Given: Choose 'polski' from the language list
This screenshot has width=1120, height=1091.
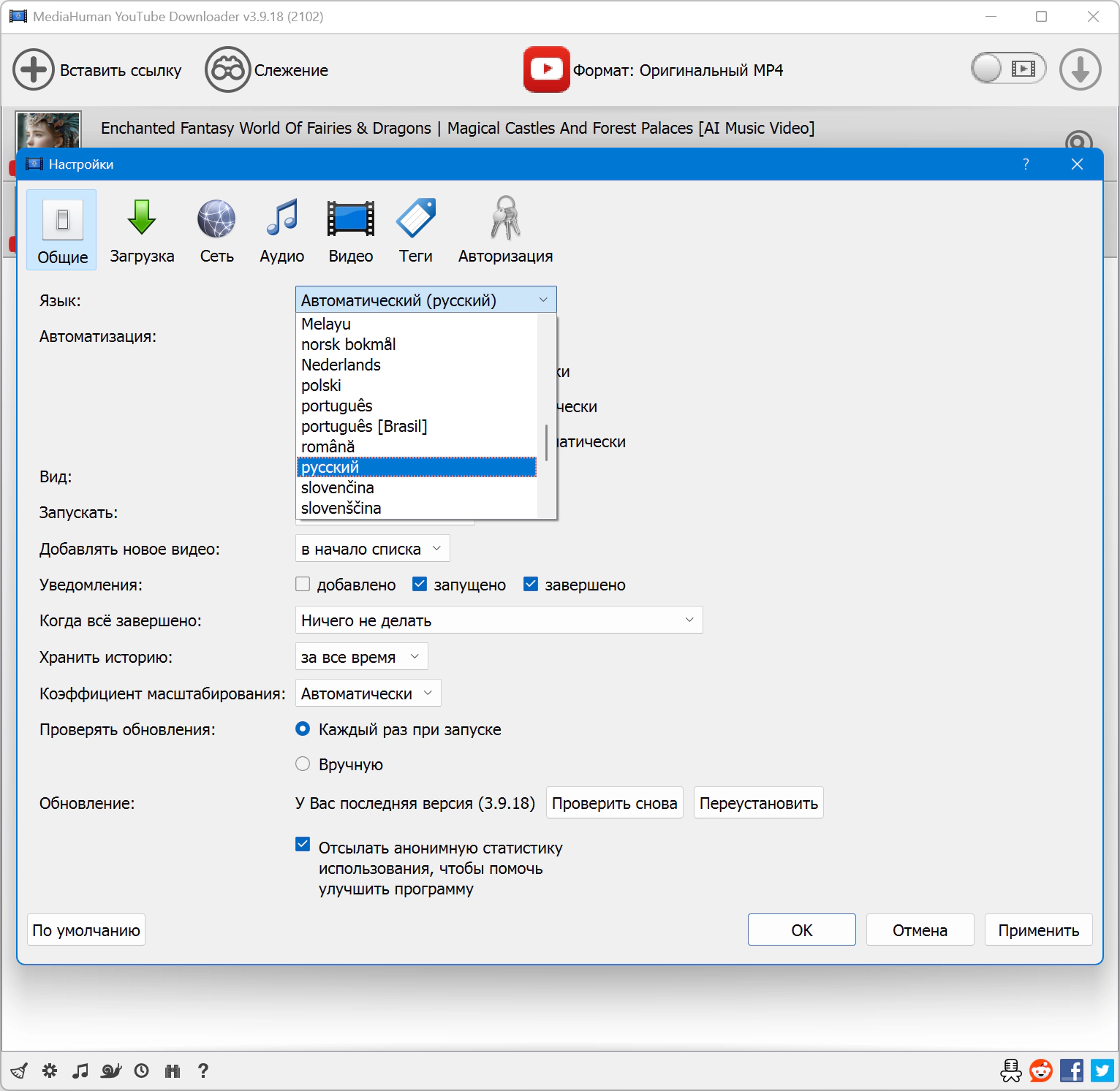Looking at the screenshot, I should coord(322,385).
